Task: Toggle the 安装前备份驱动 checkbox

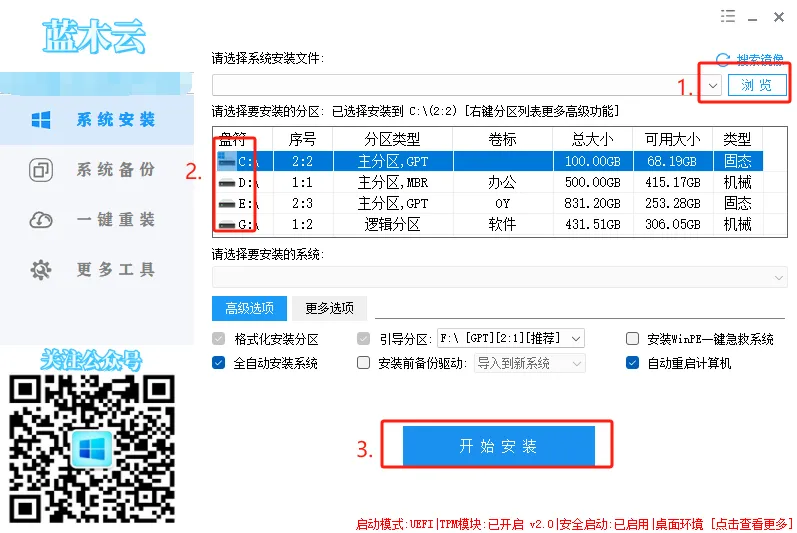Action: (363, 363)
